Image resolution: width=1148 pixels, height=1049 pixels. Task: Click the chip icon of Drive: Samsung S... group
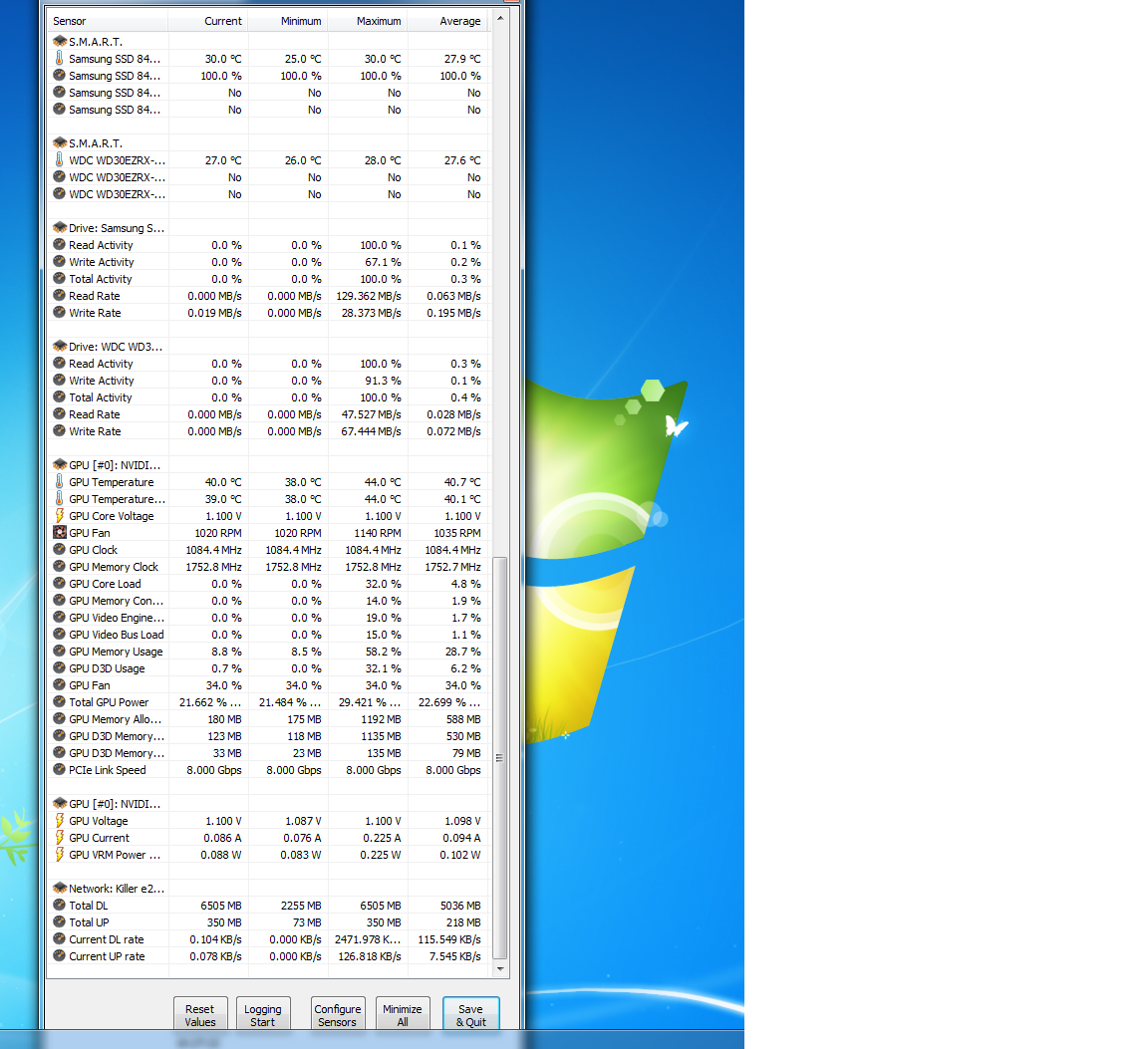click(x=60, y=228)
